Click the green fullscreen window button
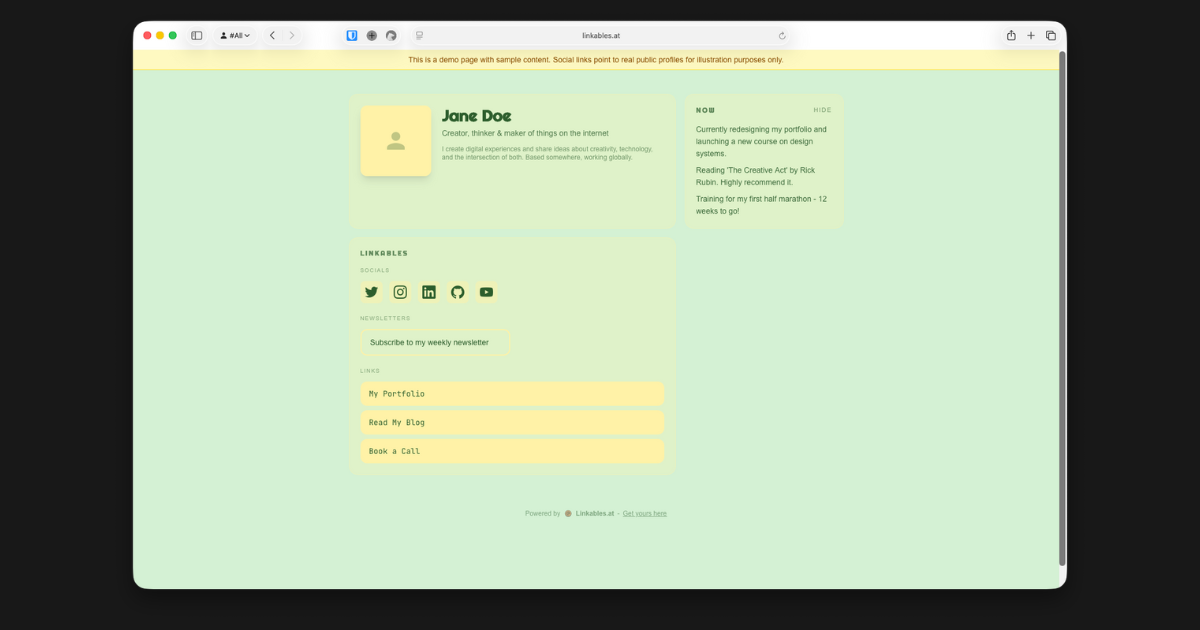The height and width of the screenshot is (630, 1200). point(173,35)
